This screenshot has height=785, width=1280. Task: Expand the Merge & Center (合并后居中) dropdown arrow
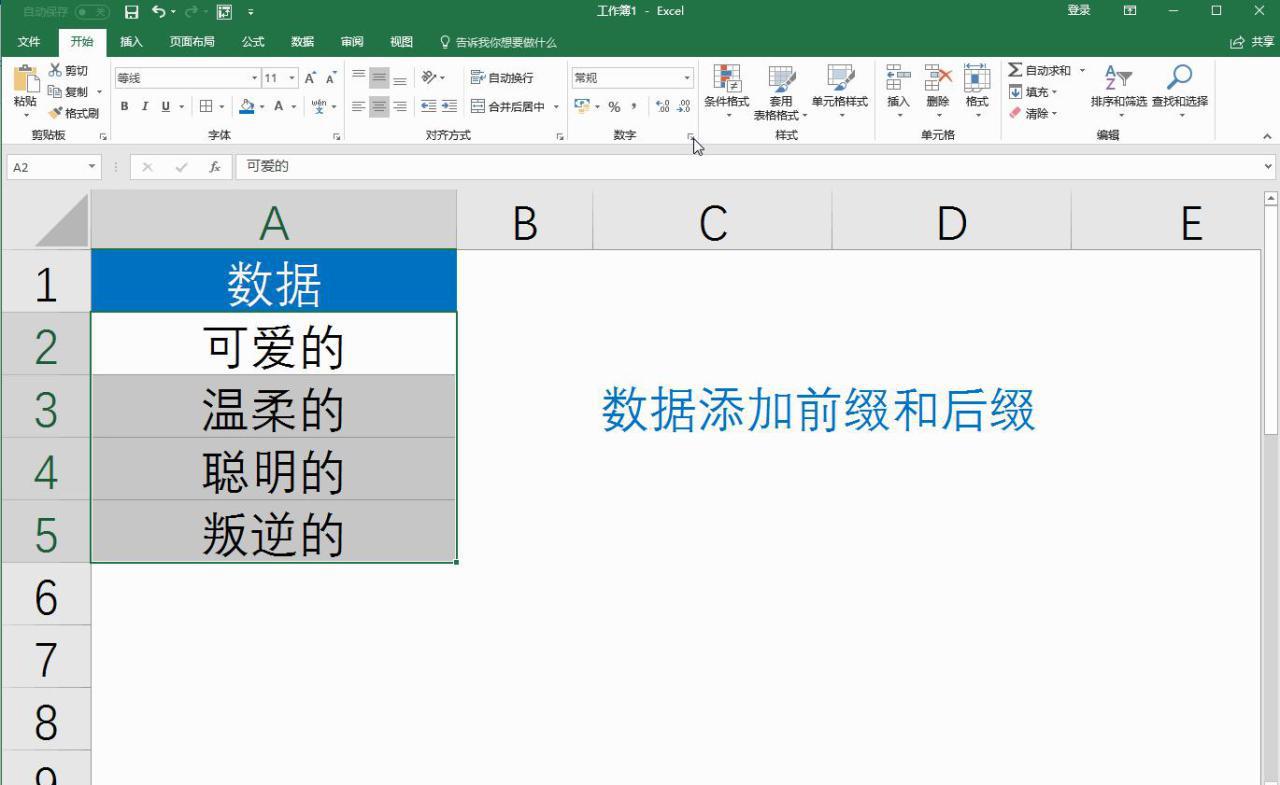(556, 106)
